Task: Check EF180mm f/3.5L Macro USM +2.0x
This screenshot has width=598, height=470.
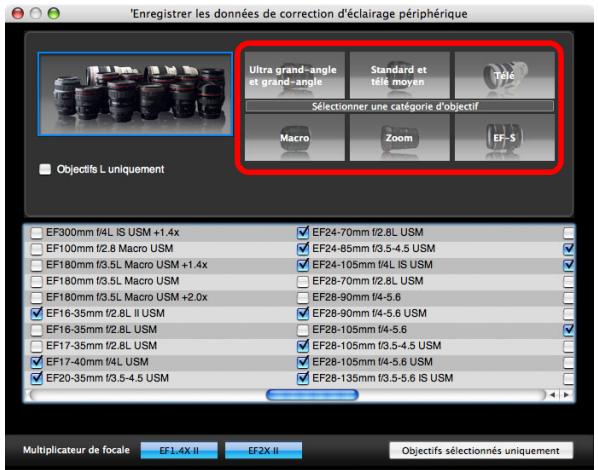Action: pyautogui.click(x=37, y=297)
